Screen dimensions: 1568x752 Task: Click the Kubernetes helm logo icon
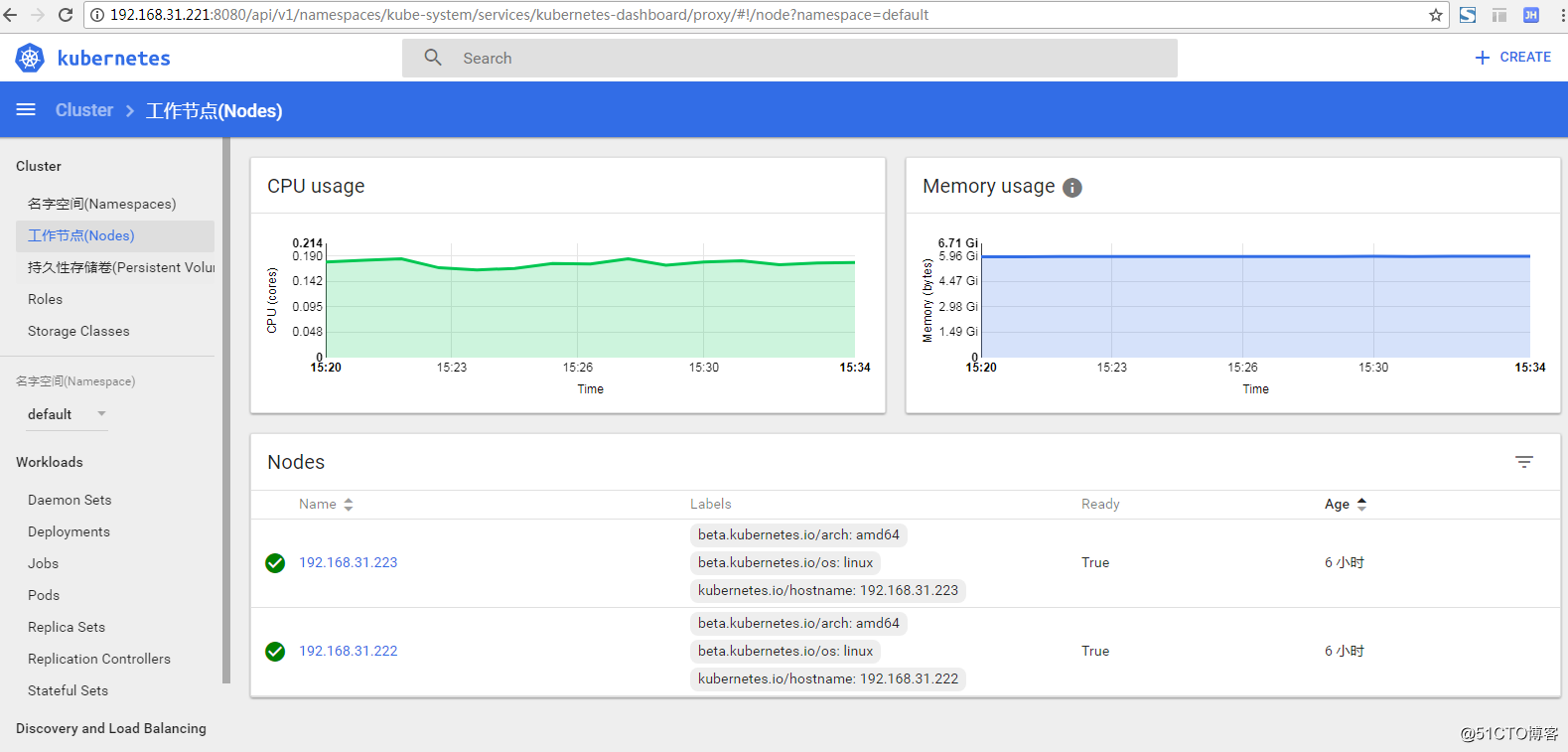(x=30, y=59)
